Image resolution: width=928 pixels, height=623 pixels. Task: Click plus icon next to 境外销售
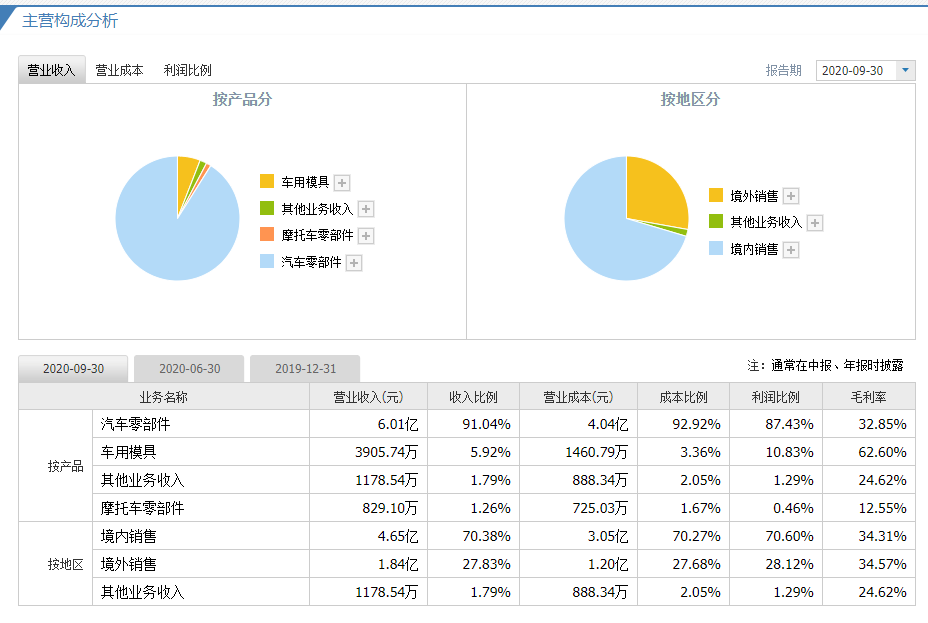[791, 197]
